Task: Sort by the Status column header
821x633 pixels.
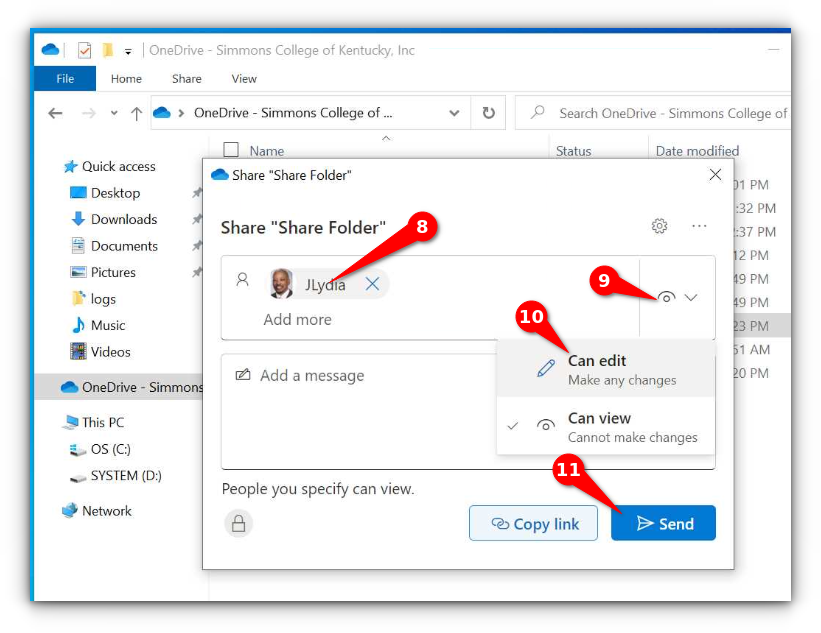Action: pyautogui.click(x=573, y=151)
